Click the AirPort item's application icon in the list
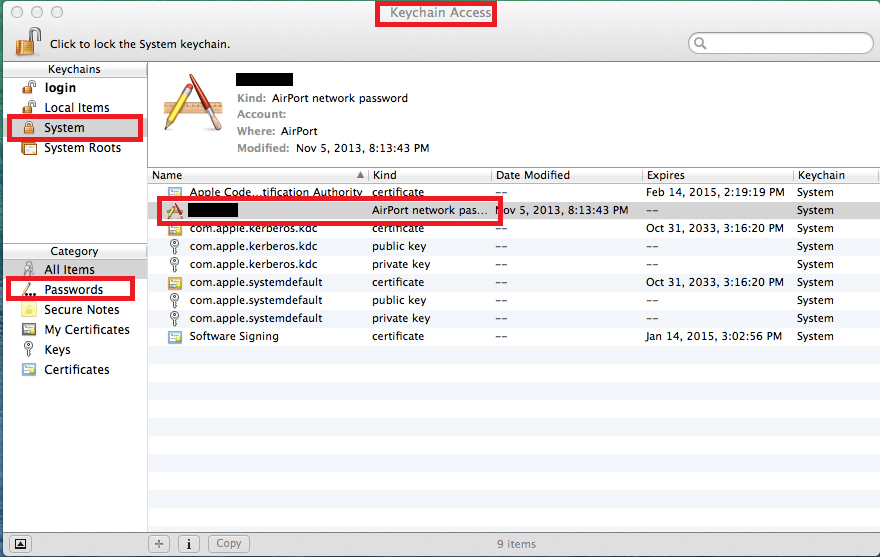 point(175,211)
